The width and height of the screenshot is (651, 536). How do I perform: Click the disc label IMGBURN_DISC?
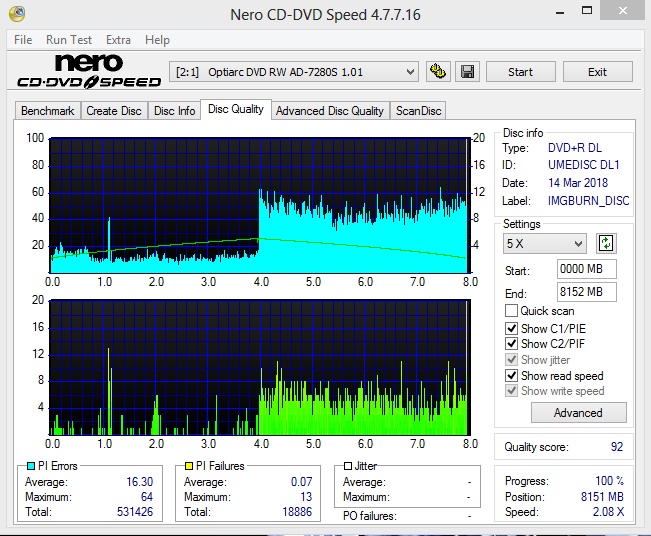click(x=588, y=201)
